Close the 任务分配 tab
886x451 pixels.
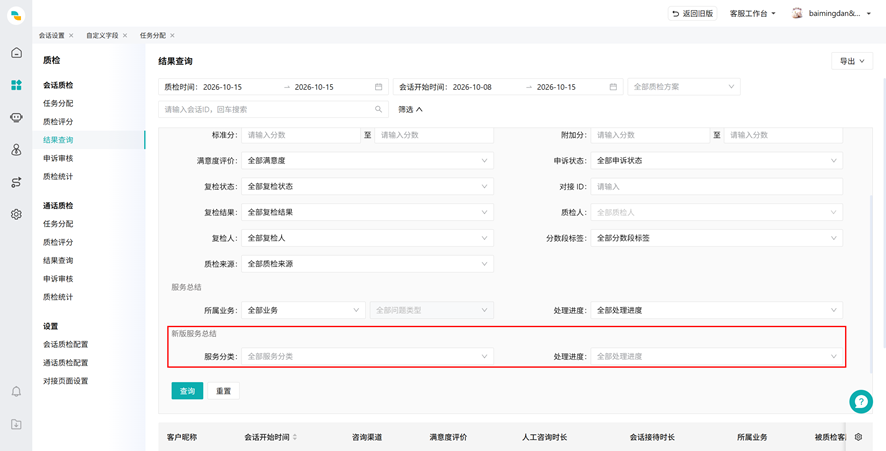click(x=172, y=35)
